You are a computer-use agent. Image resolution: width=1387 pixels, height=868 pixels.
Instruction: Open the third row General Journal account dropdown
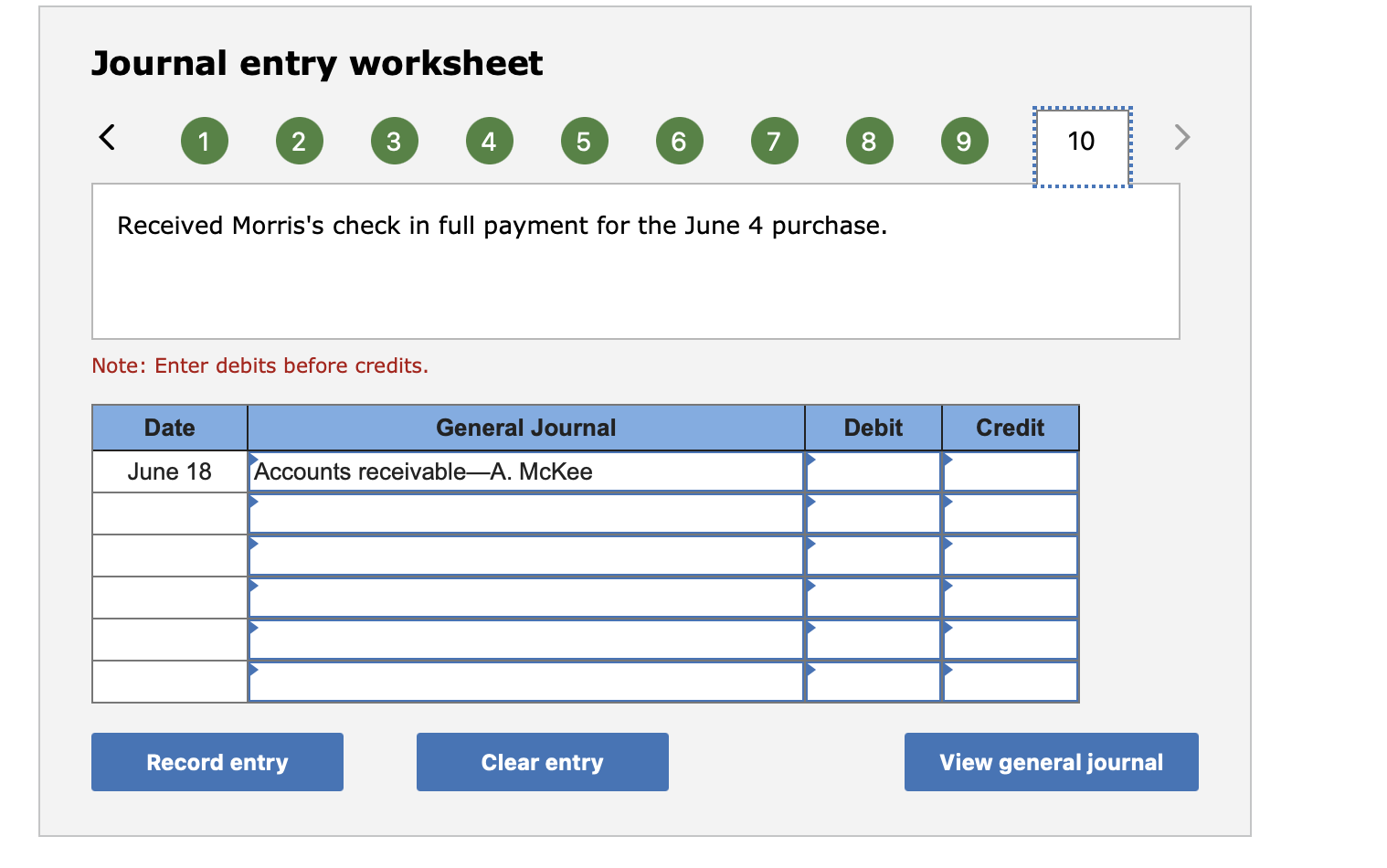[x=526, y=556]
